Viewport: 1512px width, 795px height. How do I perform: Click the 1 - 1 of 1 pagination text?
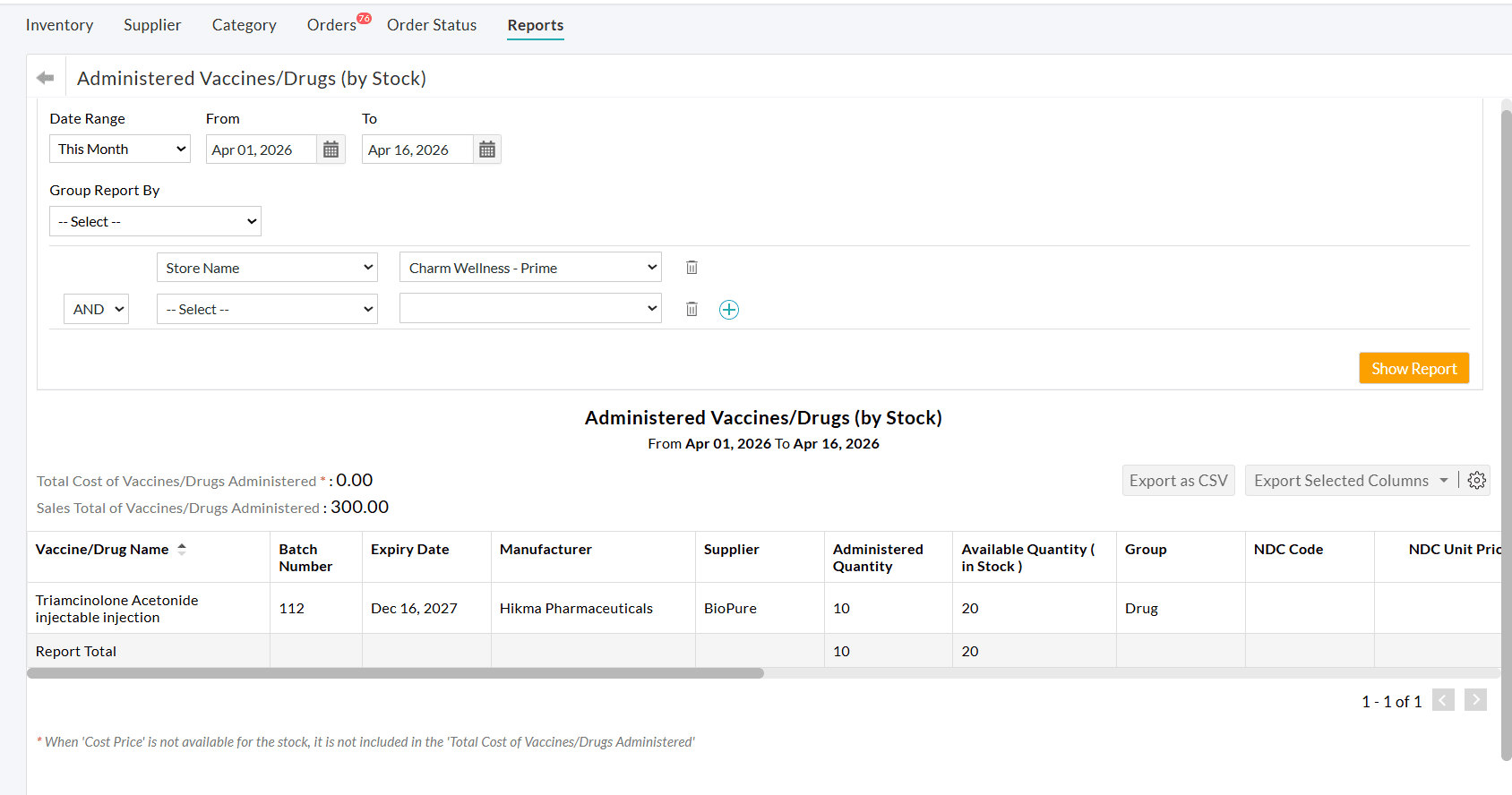[x=1391, y=702]
